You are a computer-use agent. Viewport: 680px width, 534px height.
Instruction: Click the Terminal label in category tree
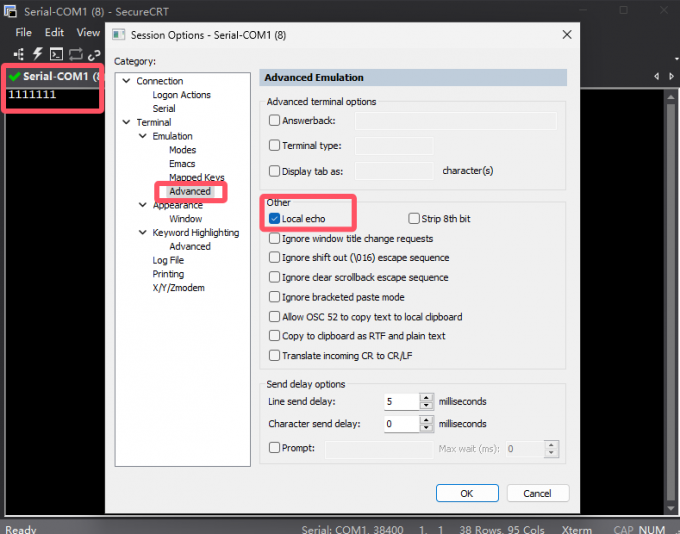coord(154,122)
